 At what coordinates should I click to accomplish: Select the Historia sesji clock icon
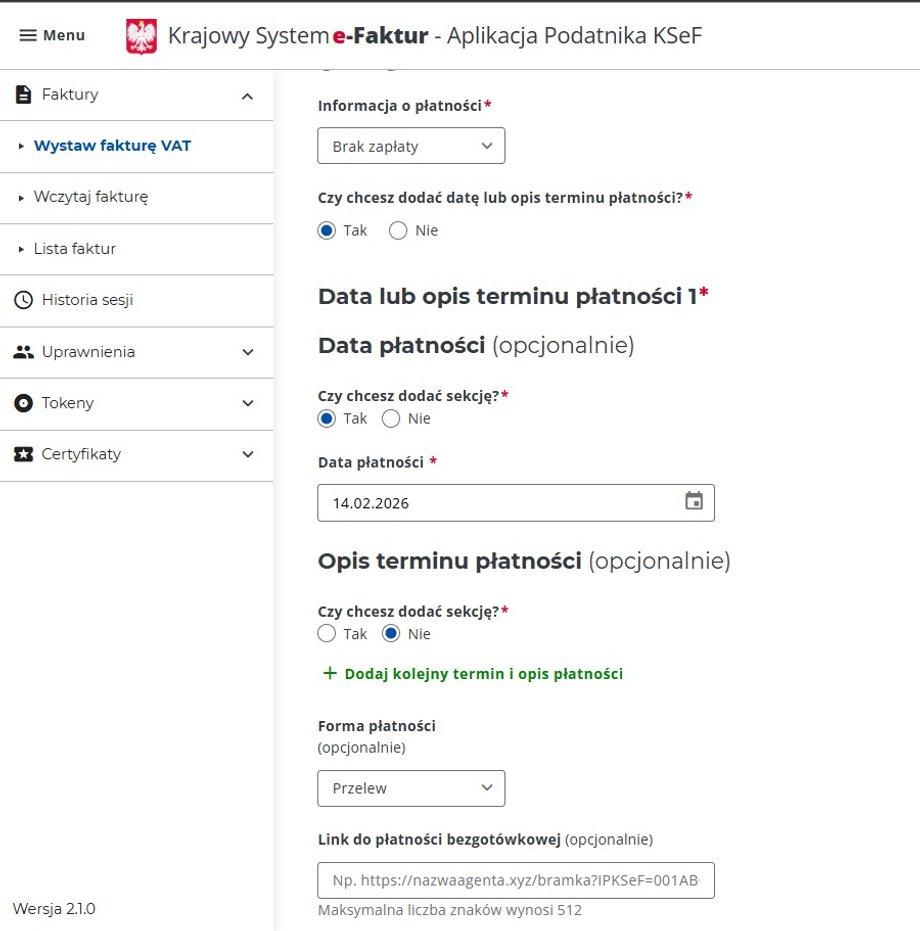[23, 300]
